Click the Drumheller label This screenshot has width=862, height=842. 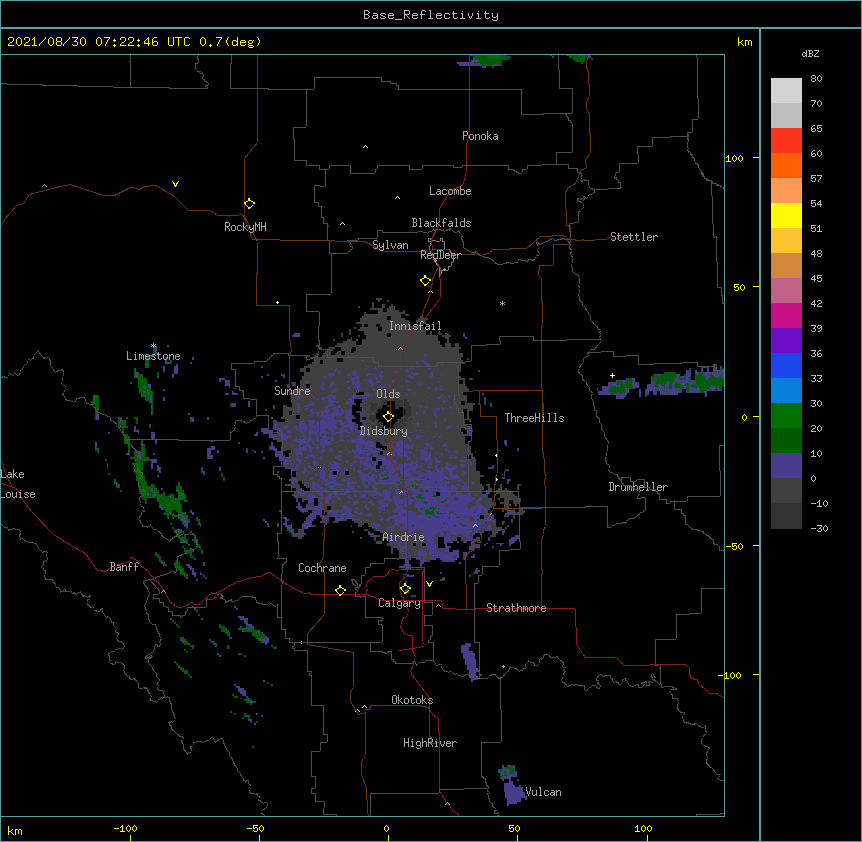click(x=638, y=487)
